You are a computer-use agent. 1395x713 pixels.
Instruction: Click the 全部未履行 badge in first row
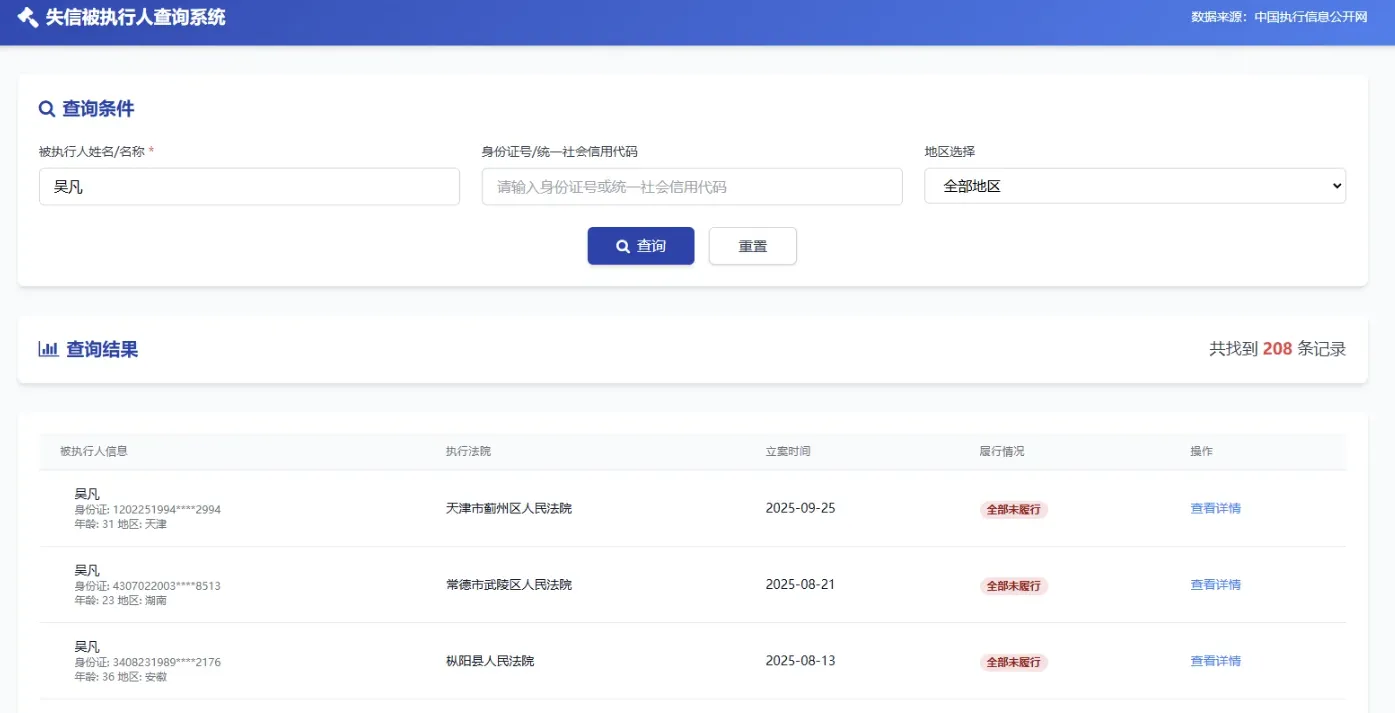[1013, 509]
